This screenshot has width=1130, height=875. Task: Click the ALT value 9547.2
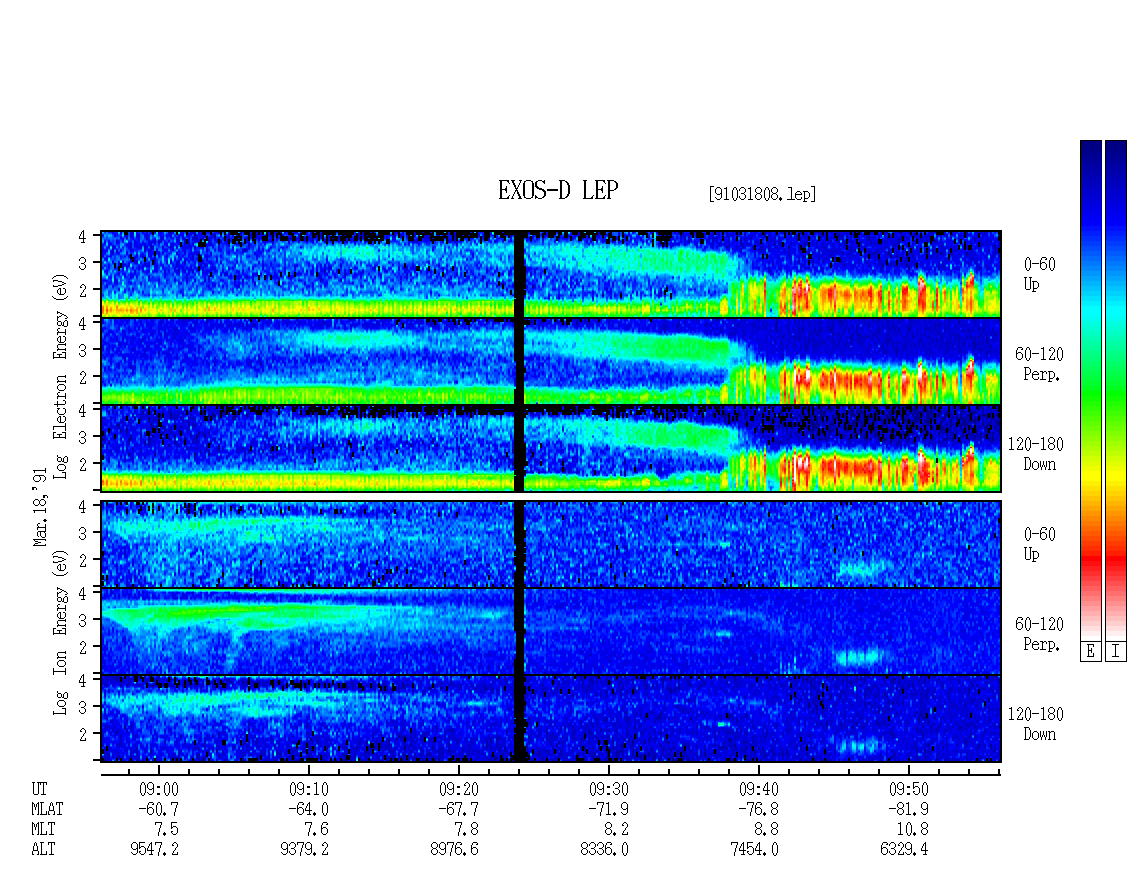pyautogui.click(x=154, y=849)
